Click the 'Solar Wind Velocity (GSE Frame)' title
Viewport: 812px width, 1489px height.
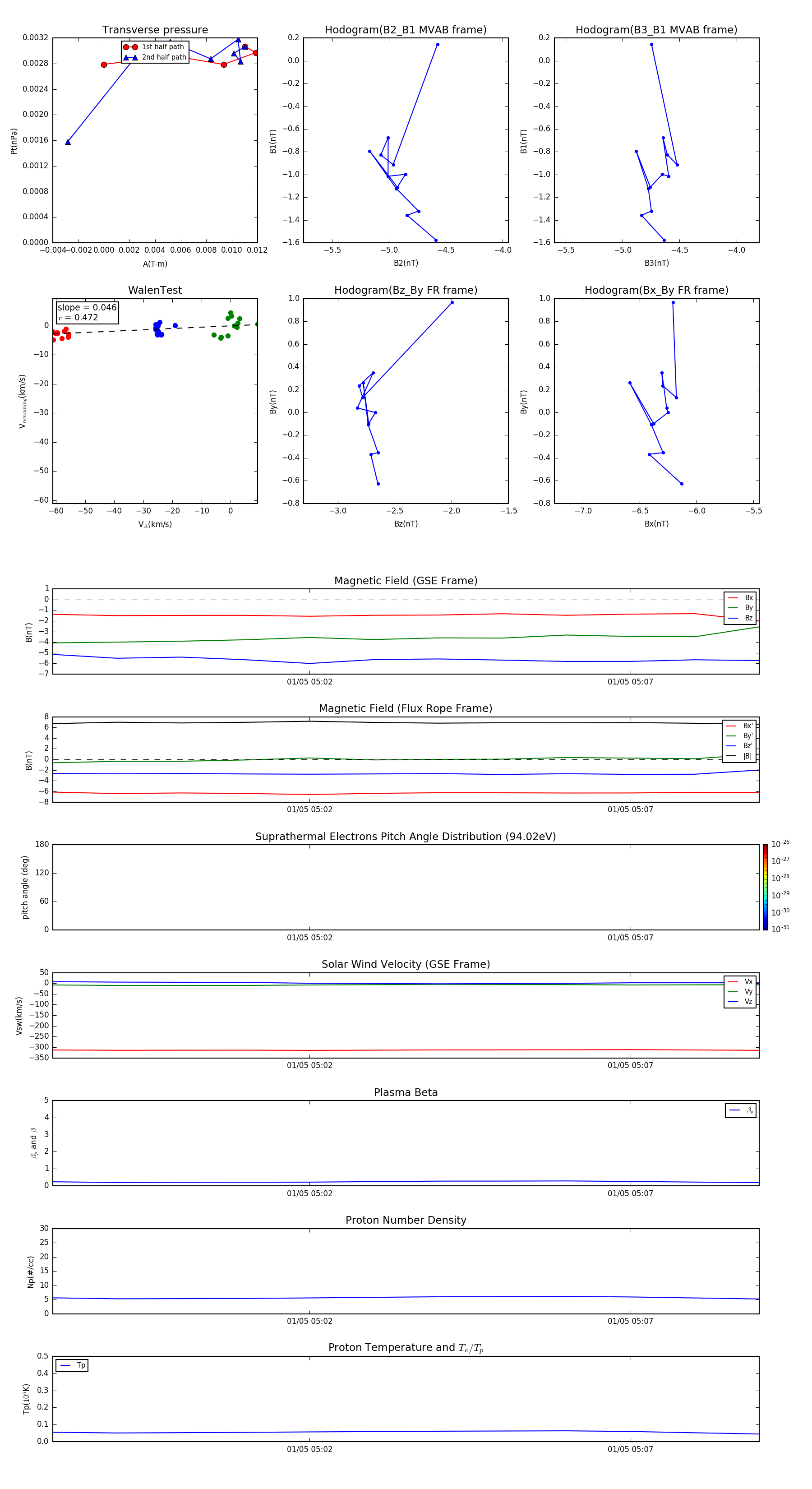[406, 964]
